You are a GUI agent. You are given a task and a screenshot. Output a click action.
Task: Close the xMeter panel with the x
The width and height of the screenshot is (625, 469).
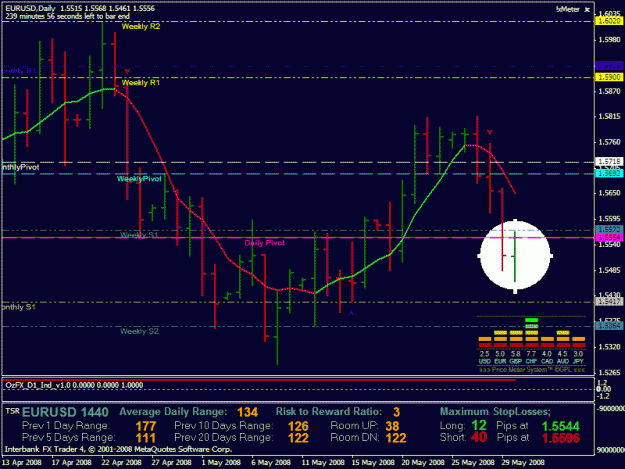click(x=587, y=10)
